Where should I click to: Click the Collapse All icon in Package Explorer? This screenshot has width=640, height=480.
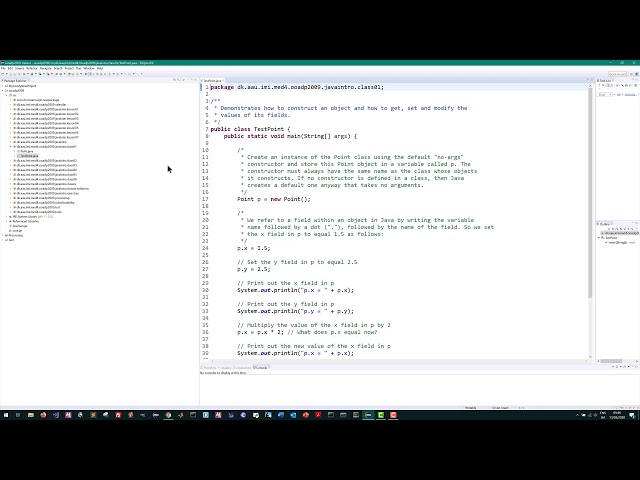(174, 80)
